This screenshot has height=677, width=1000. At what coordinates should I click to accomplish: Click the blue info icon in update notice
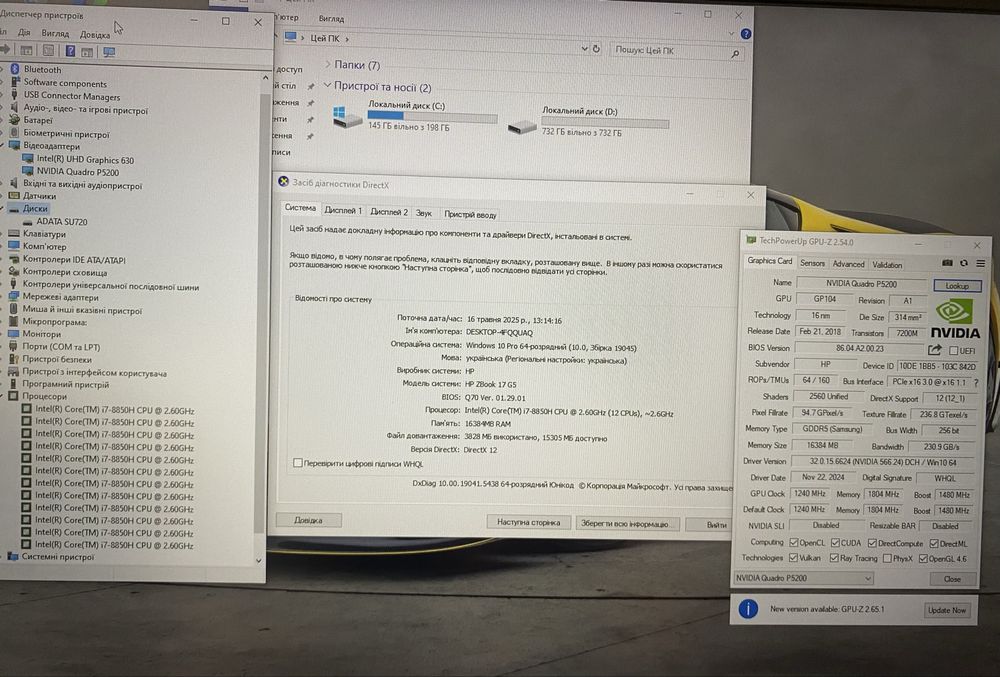[748, 609]
